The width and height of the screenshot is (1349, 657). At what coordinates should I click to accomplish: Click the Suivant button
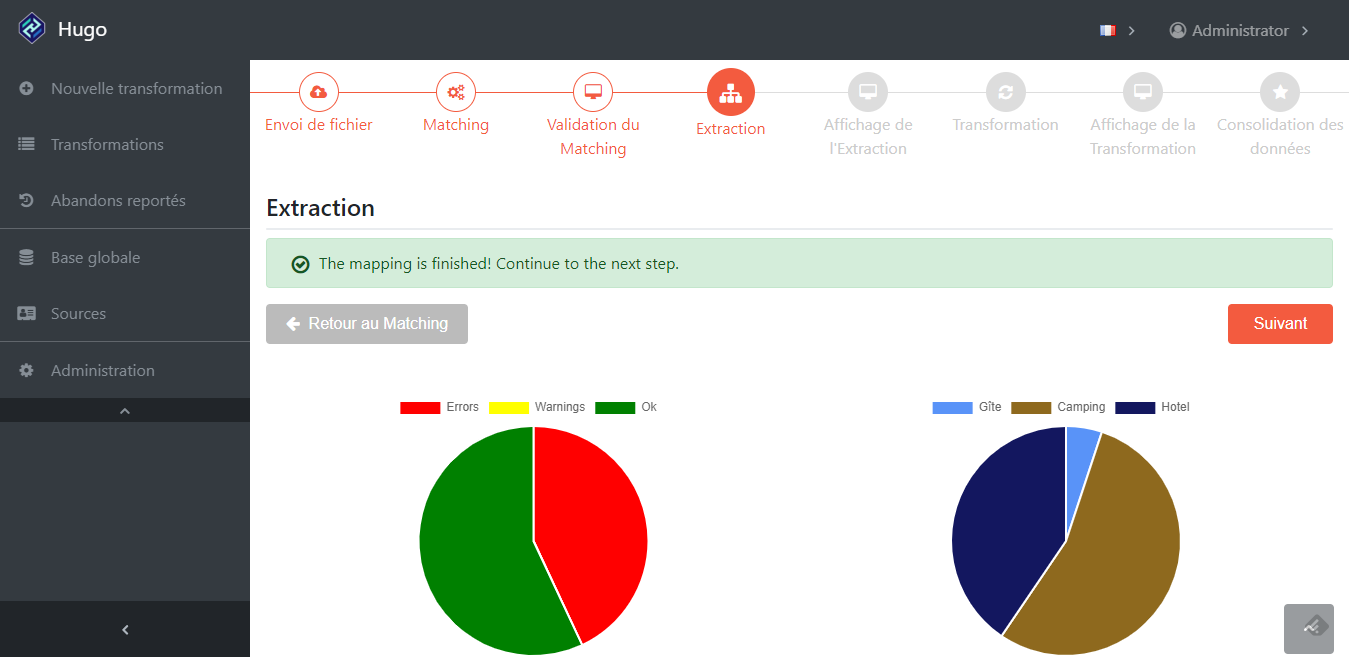1280,324
